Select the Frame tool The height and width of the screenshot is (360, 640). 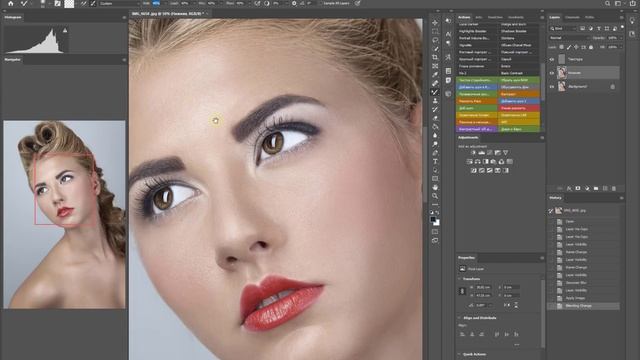pyautogui.click(x=435, y=66)
